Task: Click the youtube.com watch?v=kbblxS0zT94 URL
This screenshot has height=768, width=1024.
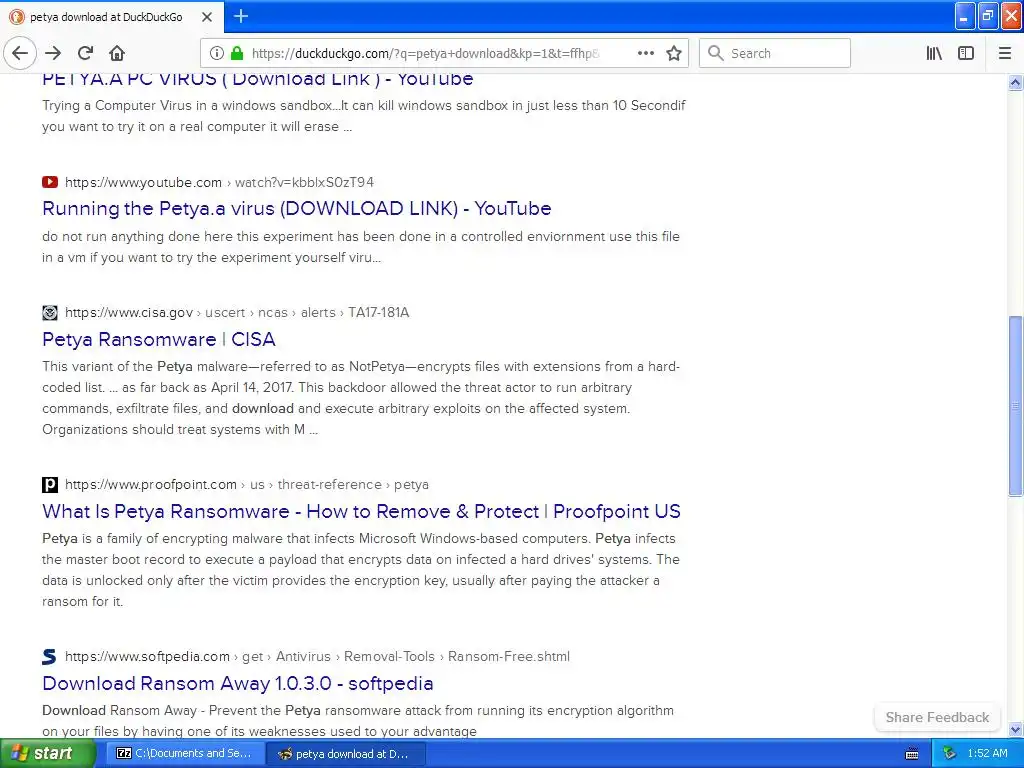Action: [219, 182]
